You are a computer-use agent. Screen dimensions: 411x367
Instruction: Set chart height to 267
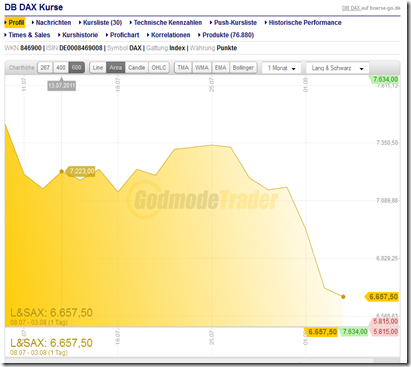(x=45, y=68)
